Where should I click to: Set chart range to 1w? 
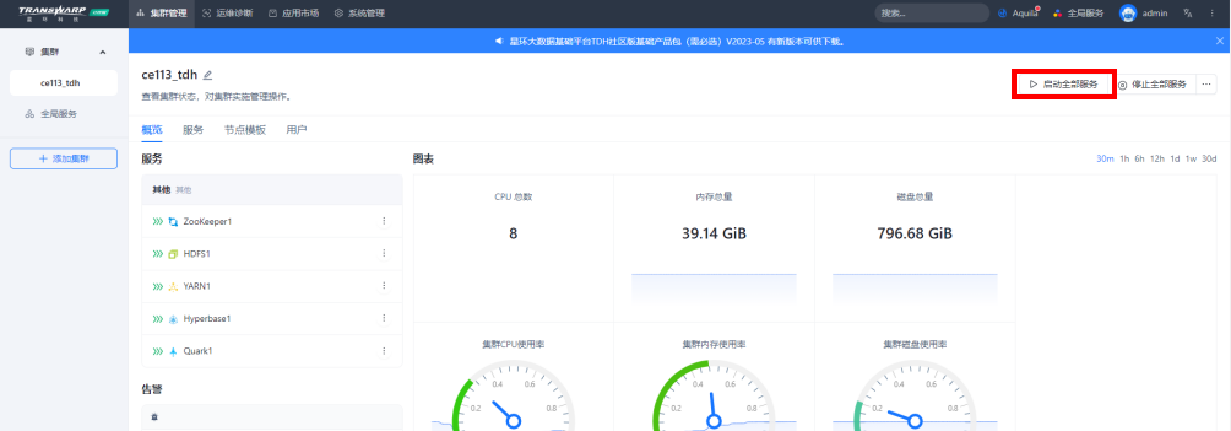[1190, 159]
